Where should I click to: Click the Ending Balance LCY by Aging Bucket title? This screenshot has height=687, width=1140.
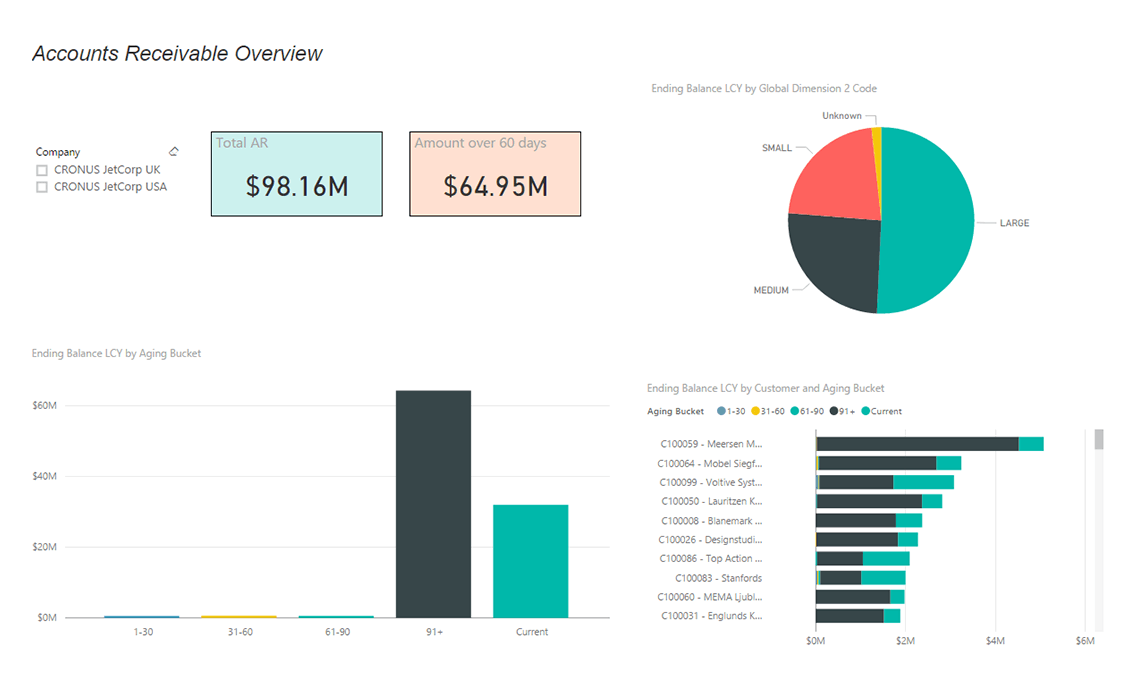point(116,353)
